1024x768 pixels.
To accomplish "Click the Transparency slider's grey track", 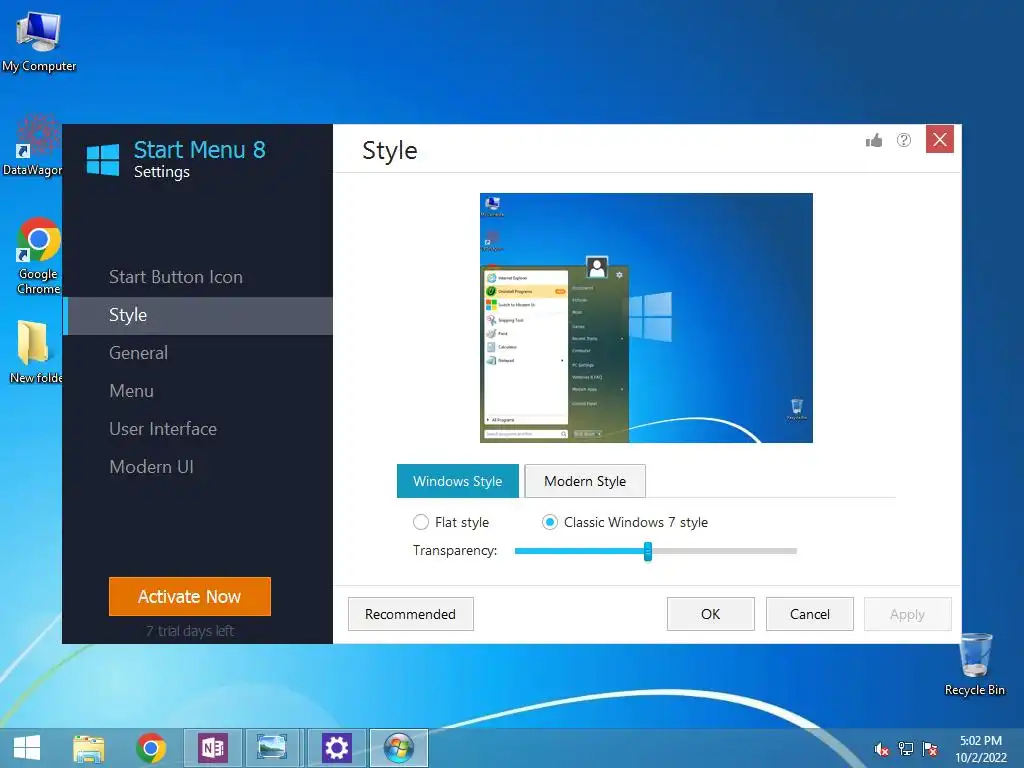I will (724, 551).
